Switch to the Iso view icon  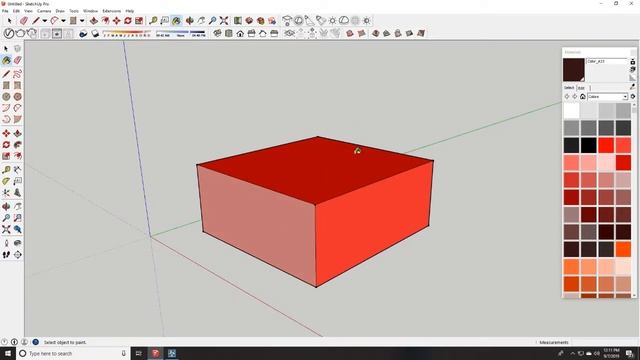[217, 33]
